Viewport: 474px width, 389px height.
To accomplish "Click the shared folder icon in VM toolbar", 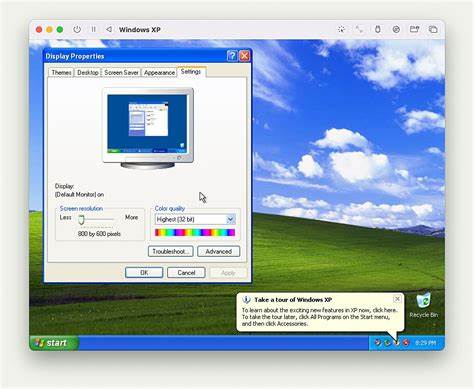I will (414, 29).
